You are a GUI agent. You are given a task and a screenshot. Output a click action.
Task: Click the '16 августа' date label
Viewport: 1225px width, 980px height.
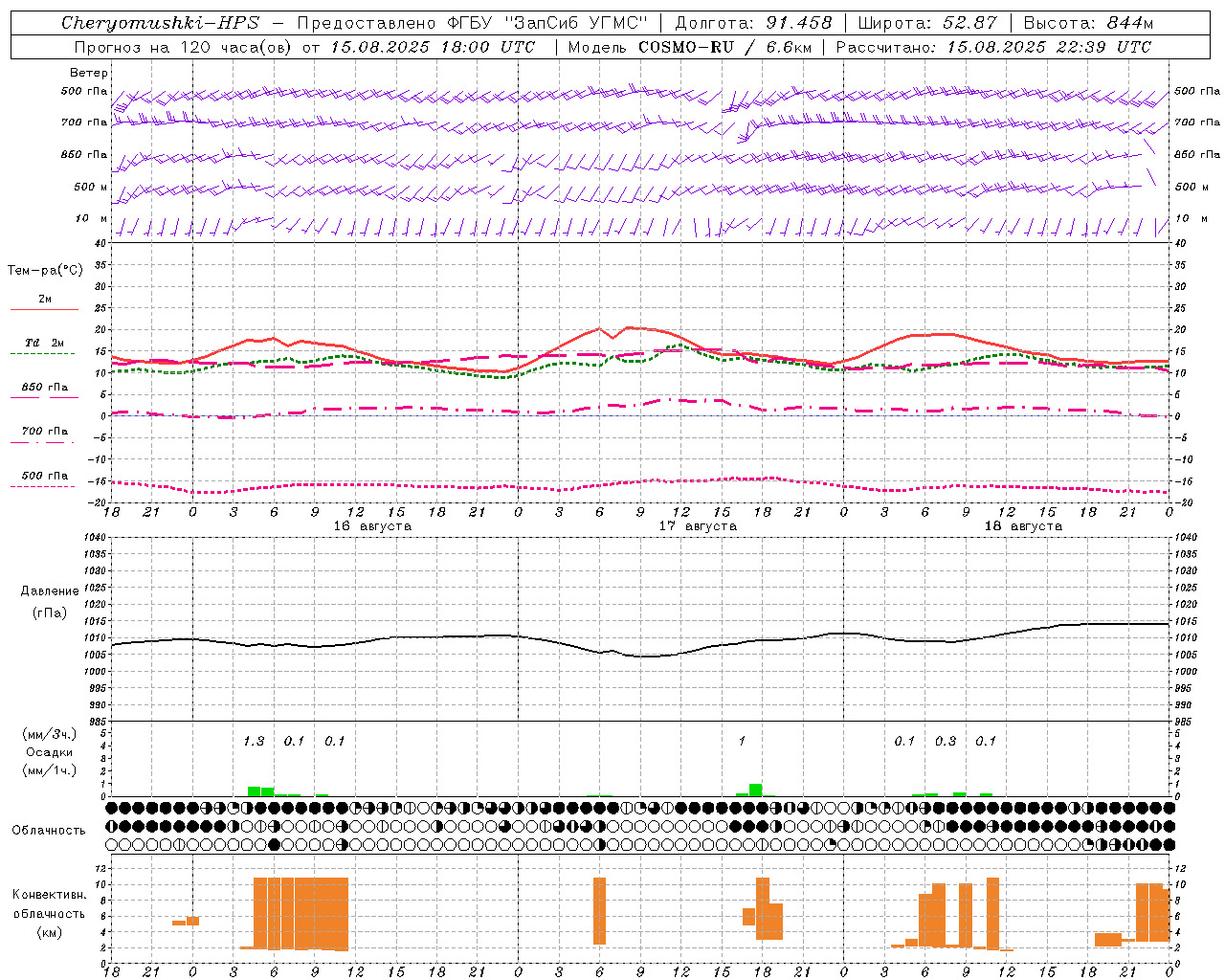point(372,526)
